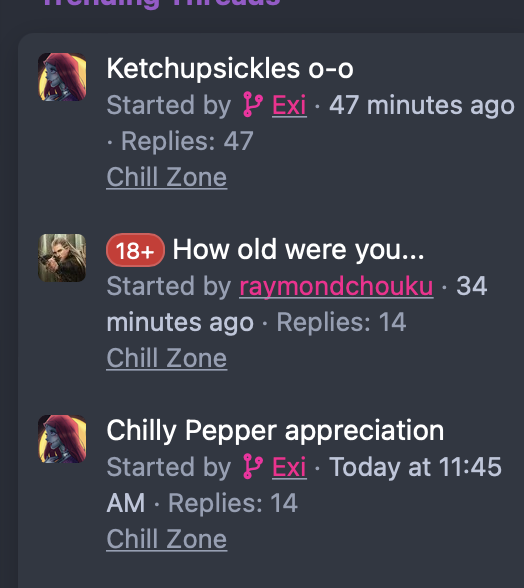Click branch icon beside Exi in Chilly Pepper
Viewport: 524px width, 588px height.
252,466
